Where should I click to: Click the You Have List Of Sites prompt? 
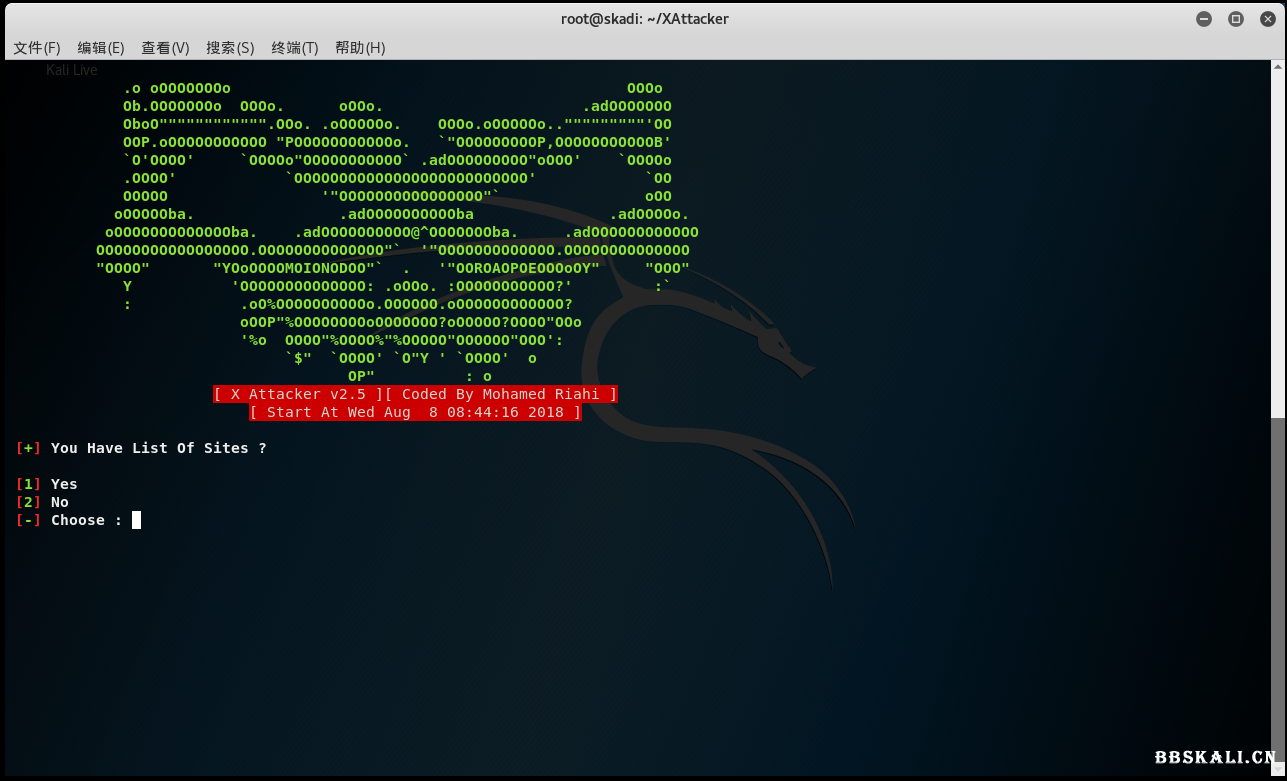142,447
